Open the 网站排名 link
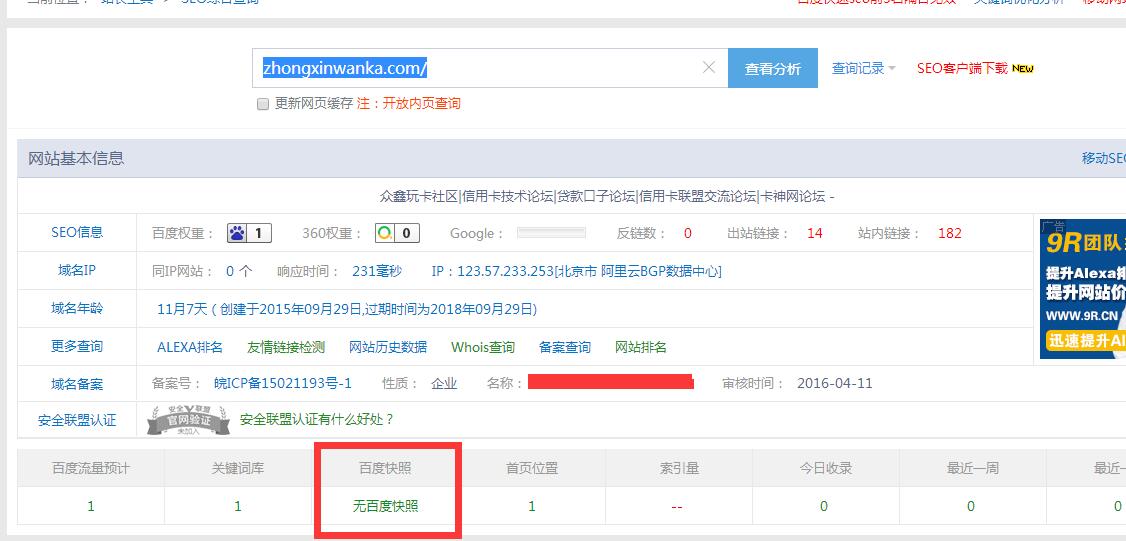This screenshot has height=541, width=1126. point(641,347)
